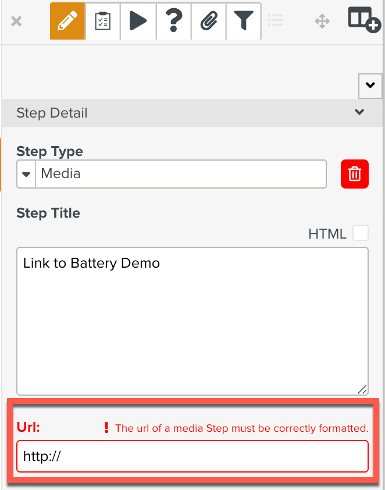Click the HTML label text

click(327, 234)
